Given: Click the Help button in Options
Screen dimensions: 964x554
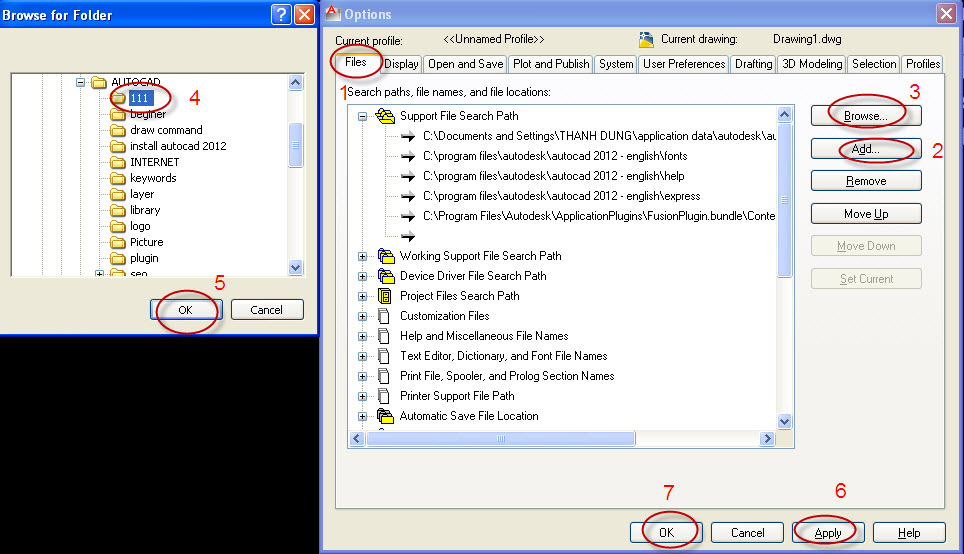Looking at the screenshot, I should (x=909, y=532).
